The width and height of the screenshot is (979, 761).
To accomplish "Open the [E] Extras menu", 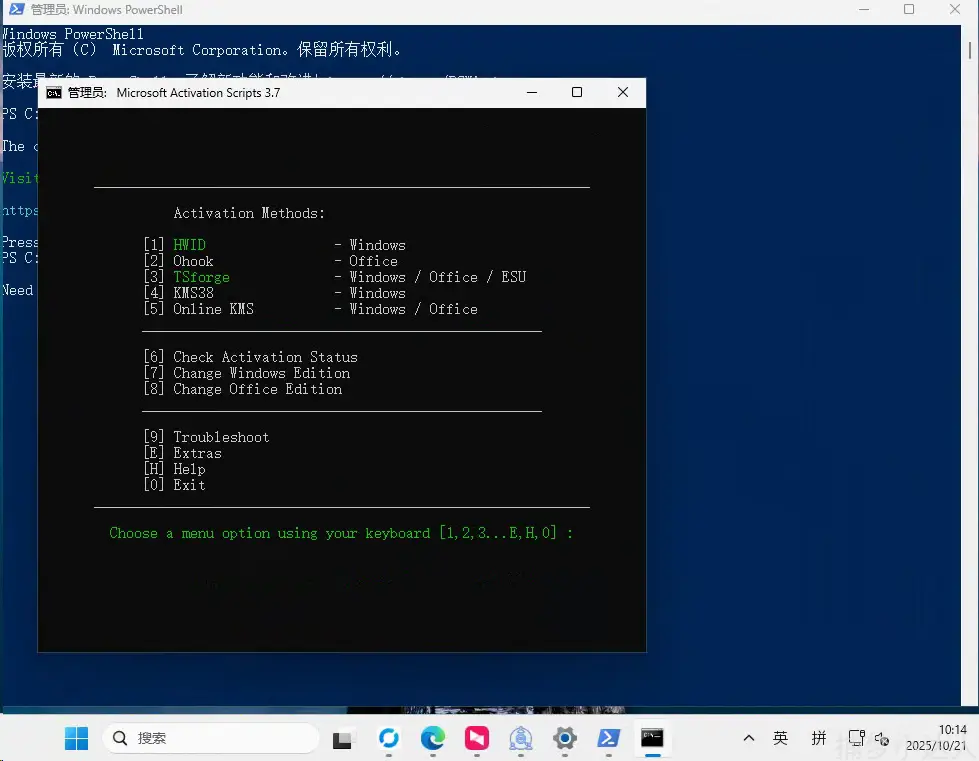I will 197,452.
